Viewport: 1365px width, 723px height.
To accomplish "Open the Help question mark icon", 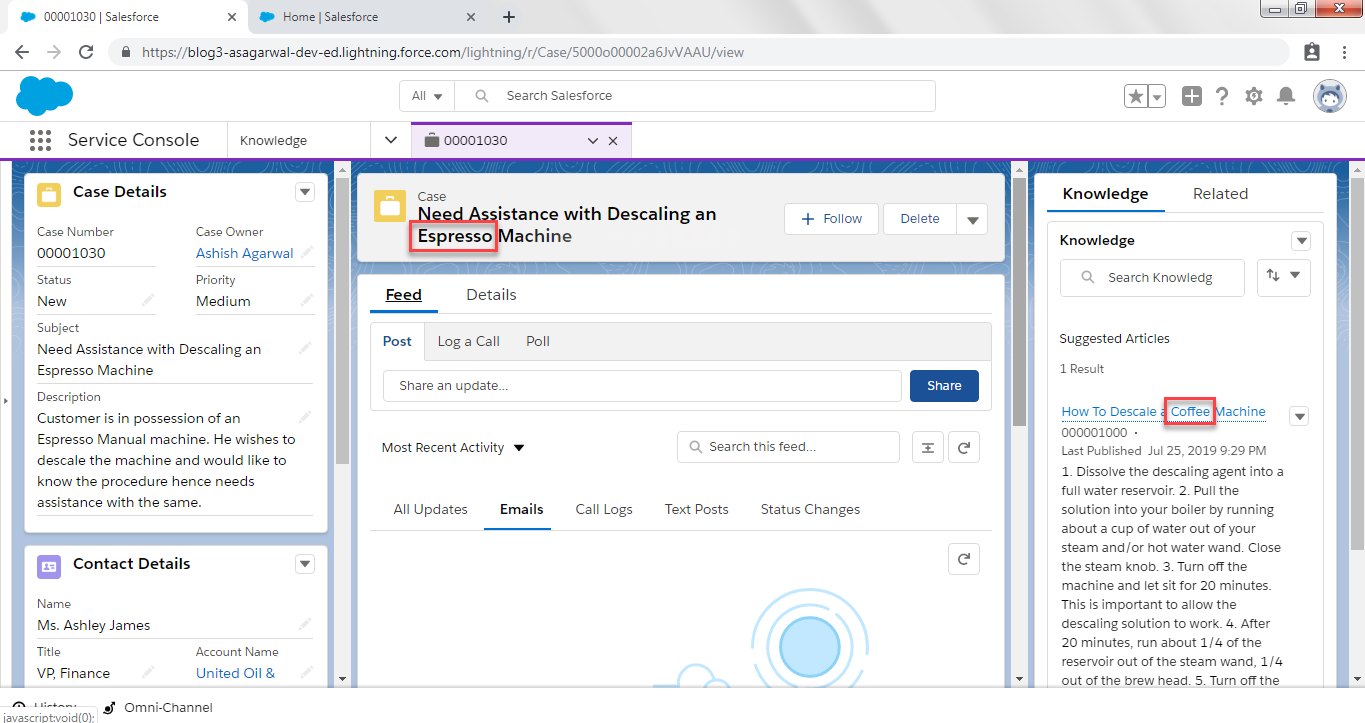I will coord(1222,96).
